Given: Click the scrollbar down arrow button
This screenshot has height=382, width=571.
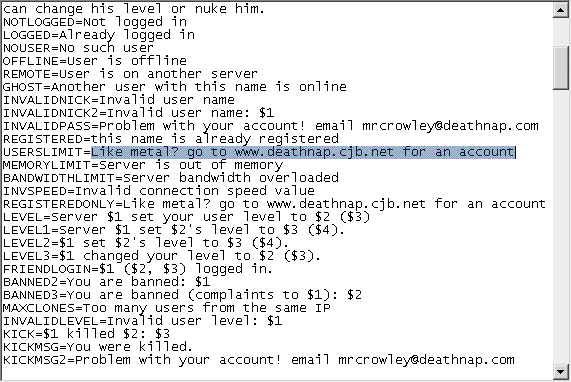Looking at the screenshot, I should pos(560,371).
